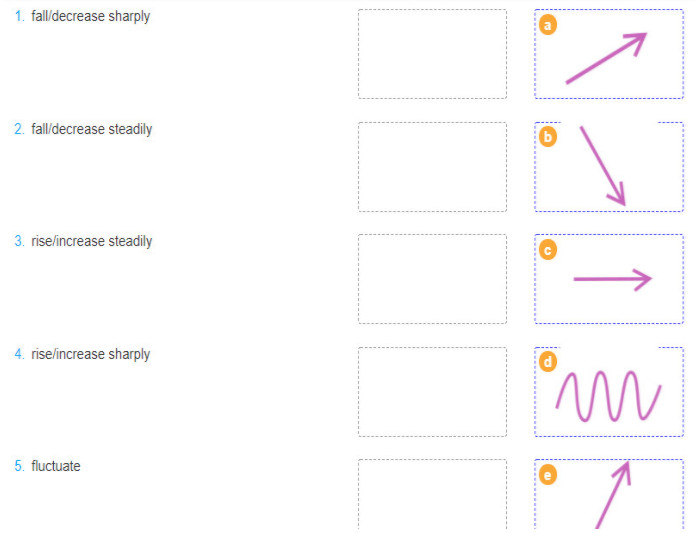
Task: Select the gently rising arrow in card a
Action: (x=606, y=58)
